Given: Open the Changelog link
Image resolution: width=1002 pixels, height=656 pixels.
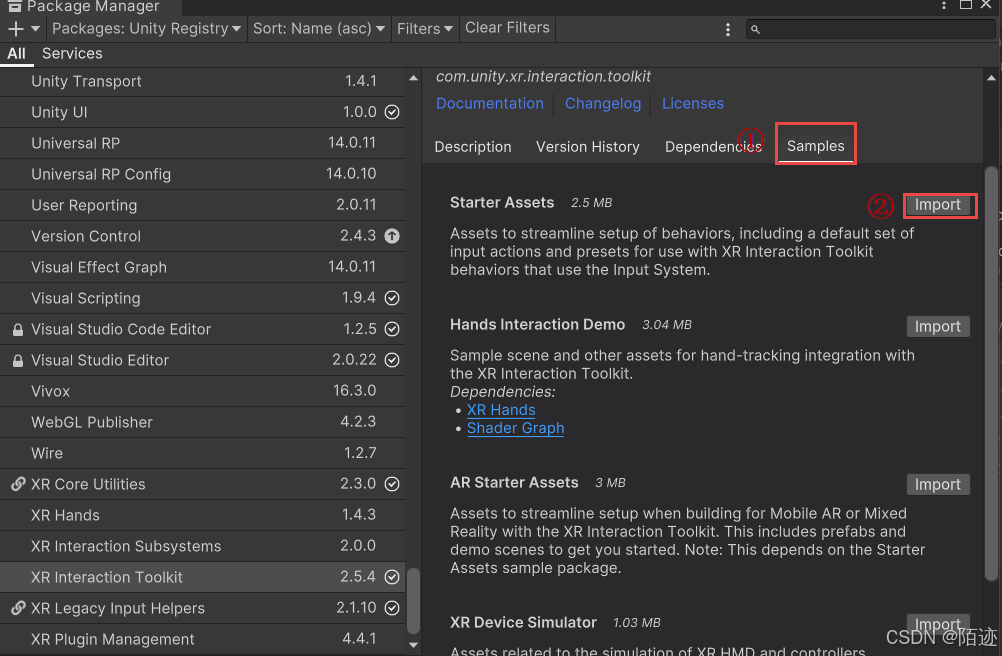Looking at the screenshot, I should [x=603, y=103].
